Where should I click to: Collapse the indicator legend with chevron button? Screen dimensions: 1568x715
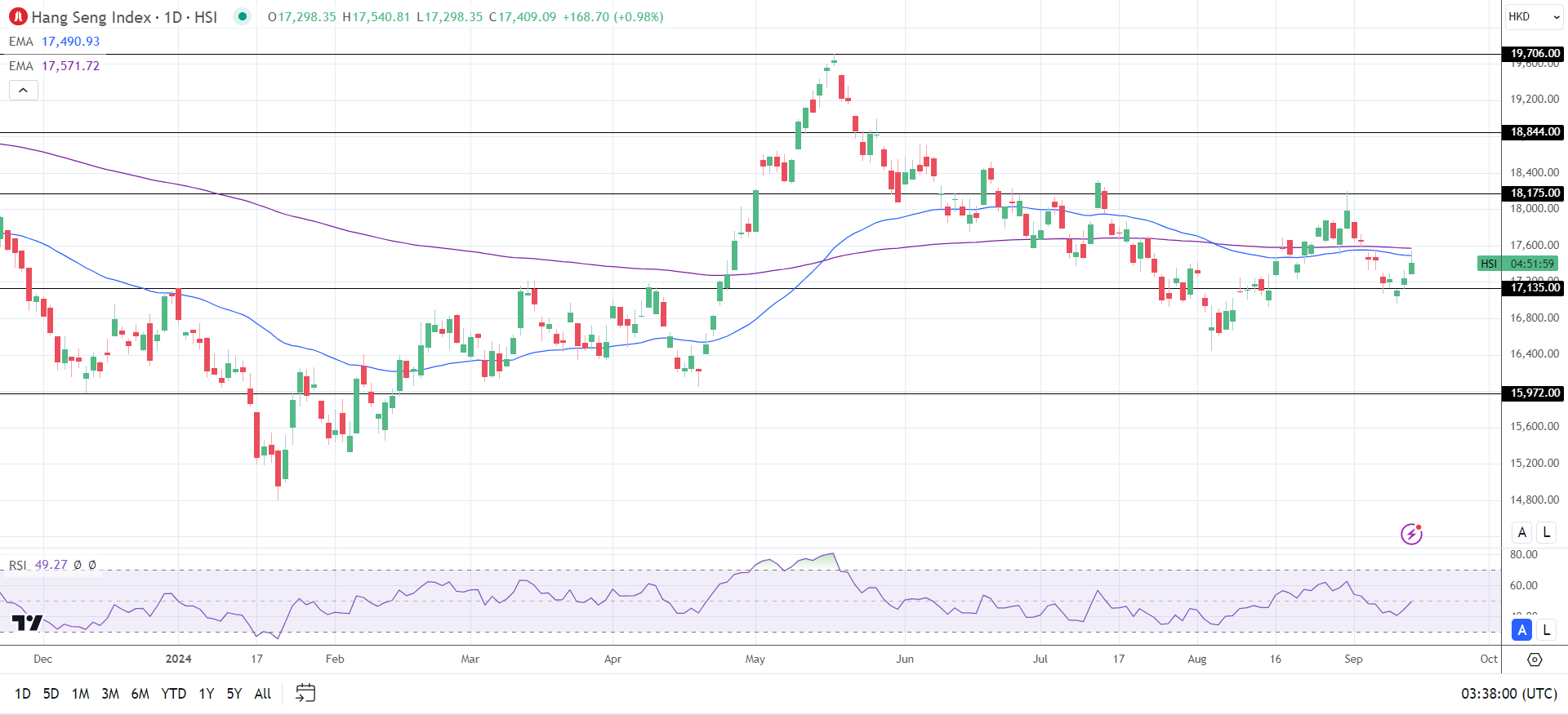coord(24,91)
